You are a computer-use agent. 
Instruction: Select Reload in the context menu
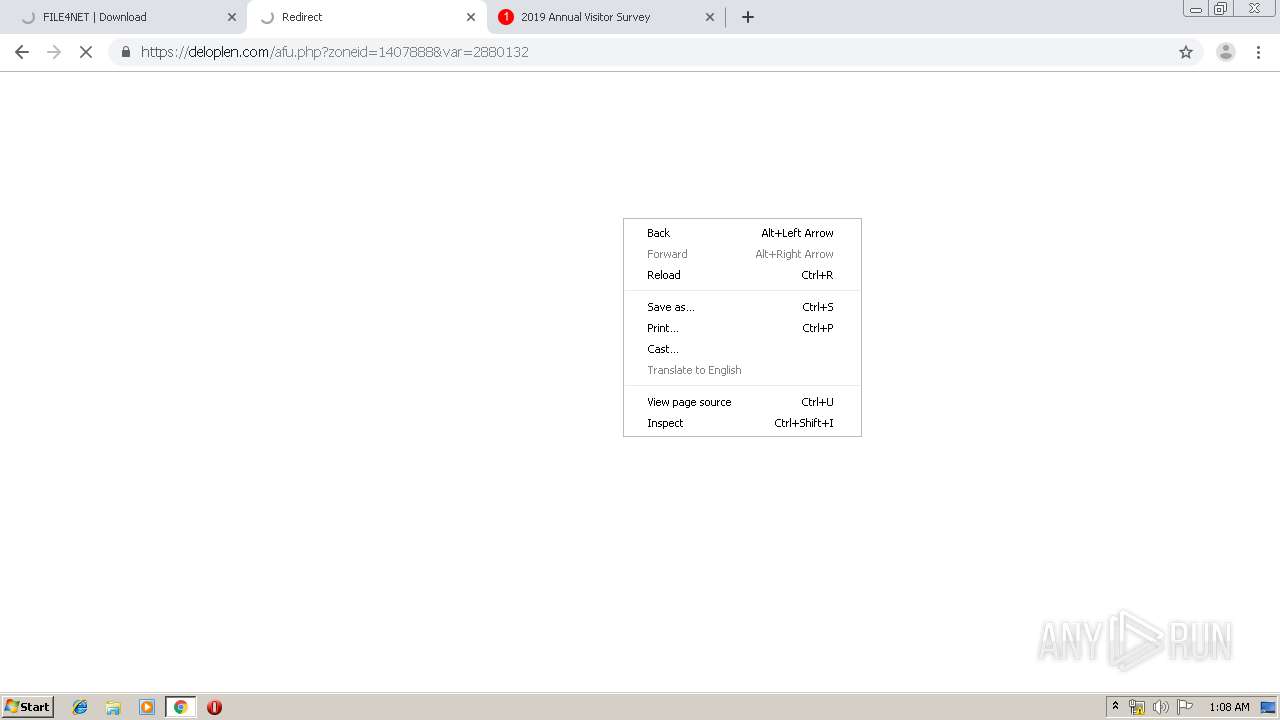(741, 275)
